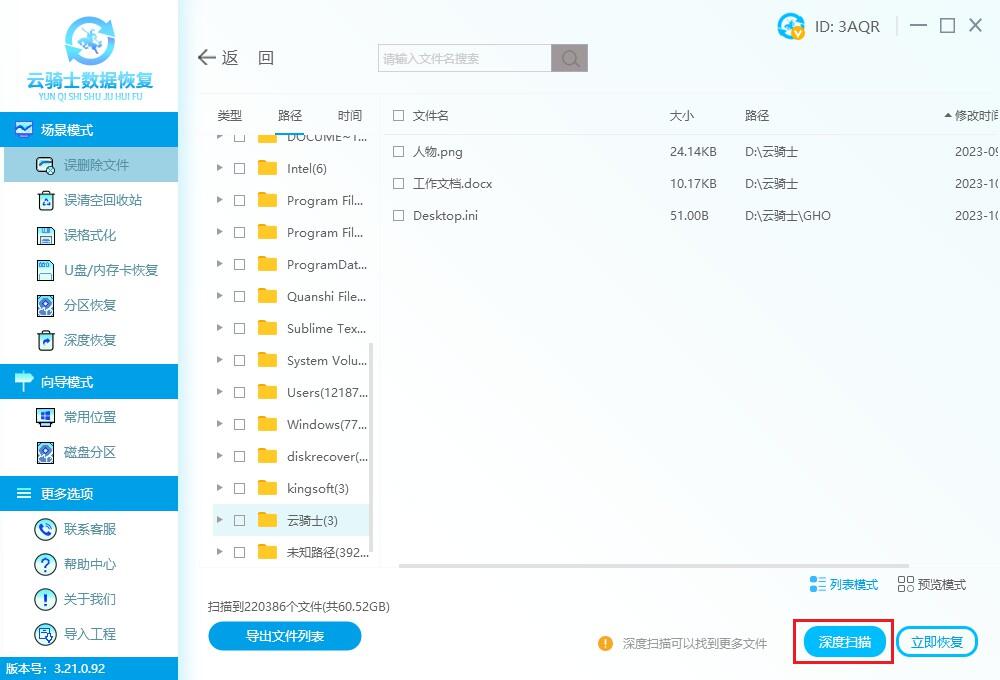Select the Desktop.ini file checkbox
1000x680 pixels.
(x=399, y=216)
